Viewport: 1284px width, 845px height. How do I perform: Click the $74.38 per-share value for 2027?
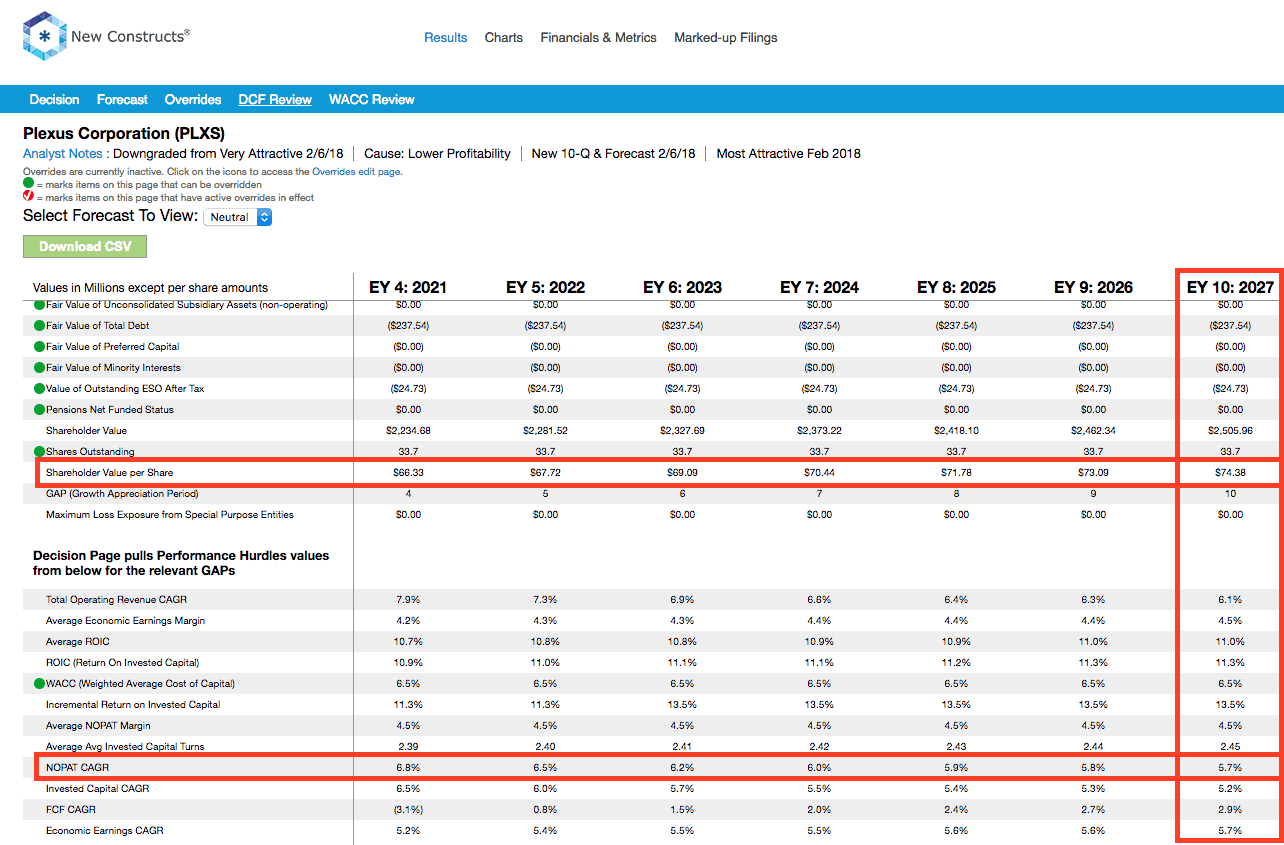pos(1230,472)
